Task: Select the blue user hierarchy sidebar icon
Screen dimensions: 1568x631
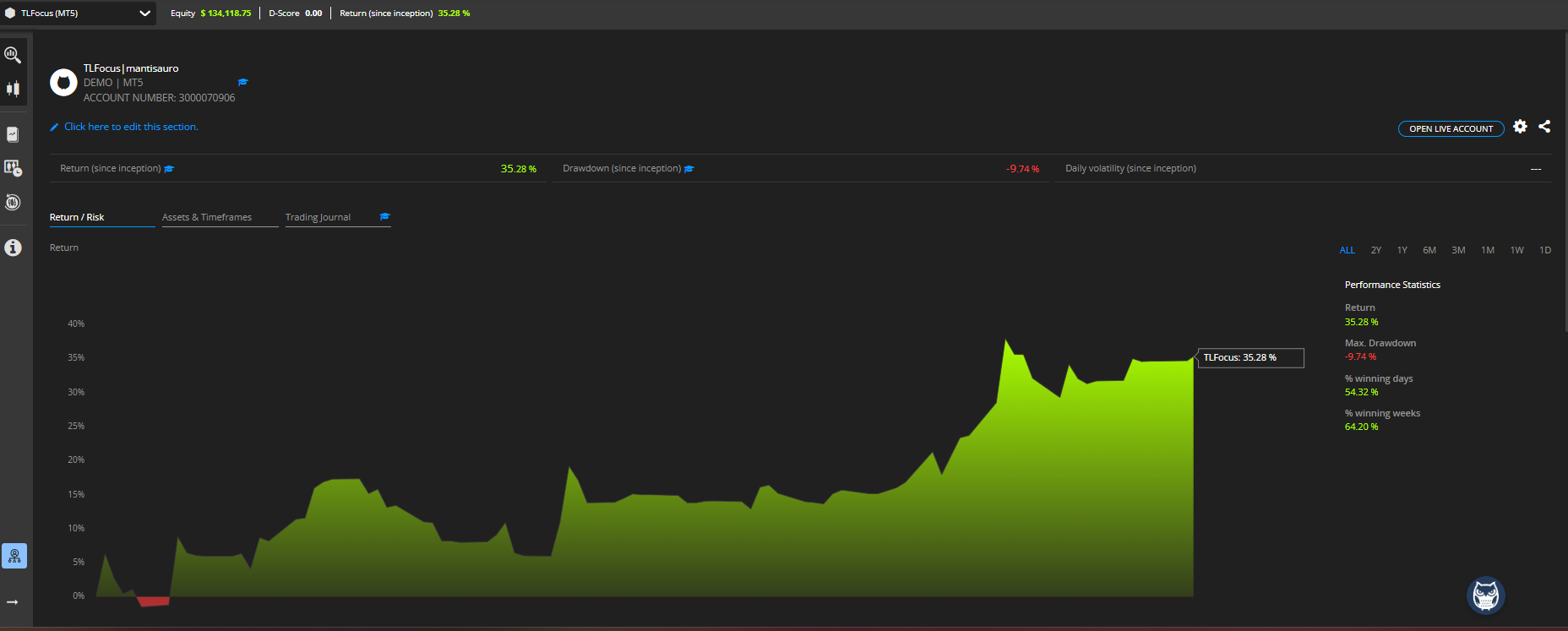Action: pyautogui.click(x=14, y=556)
